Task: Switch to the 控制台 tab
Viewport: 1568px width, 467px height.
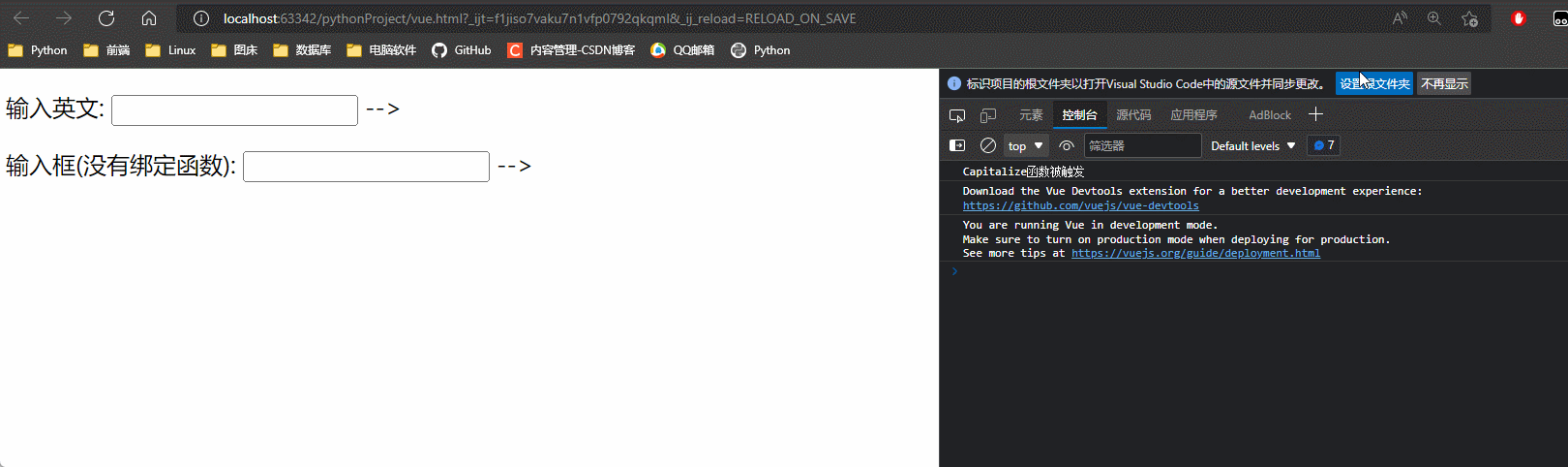Action: pos(1079,115)
